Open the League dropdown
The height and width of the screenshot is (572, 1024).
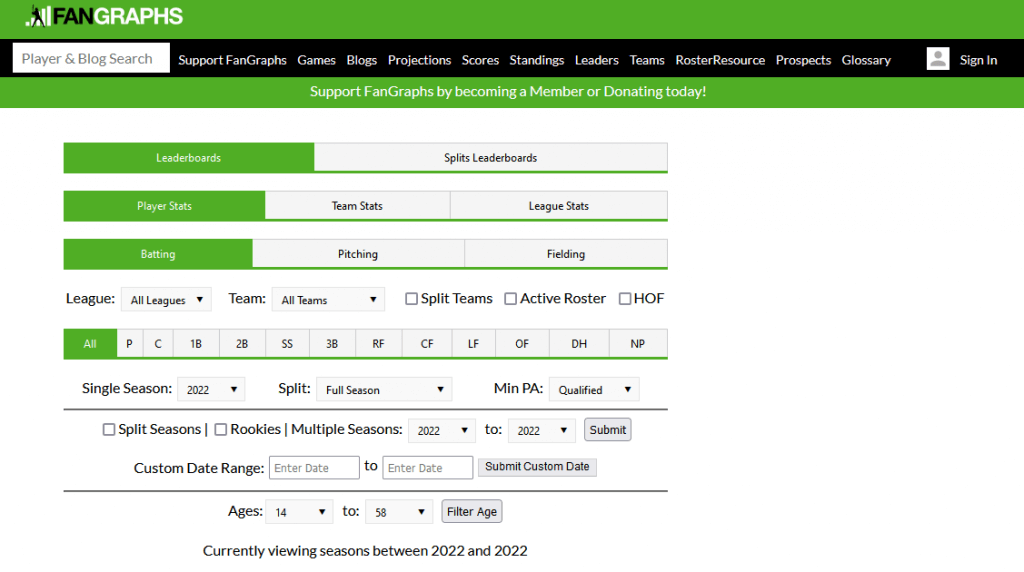(166, 300)
